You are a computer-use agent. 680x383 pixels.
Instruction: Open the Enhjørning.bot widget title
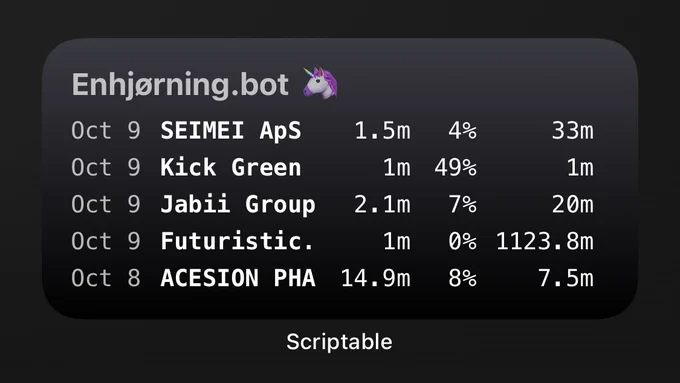(180, 85)
